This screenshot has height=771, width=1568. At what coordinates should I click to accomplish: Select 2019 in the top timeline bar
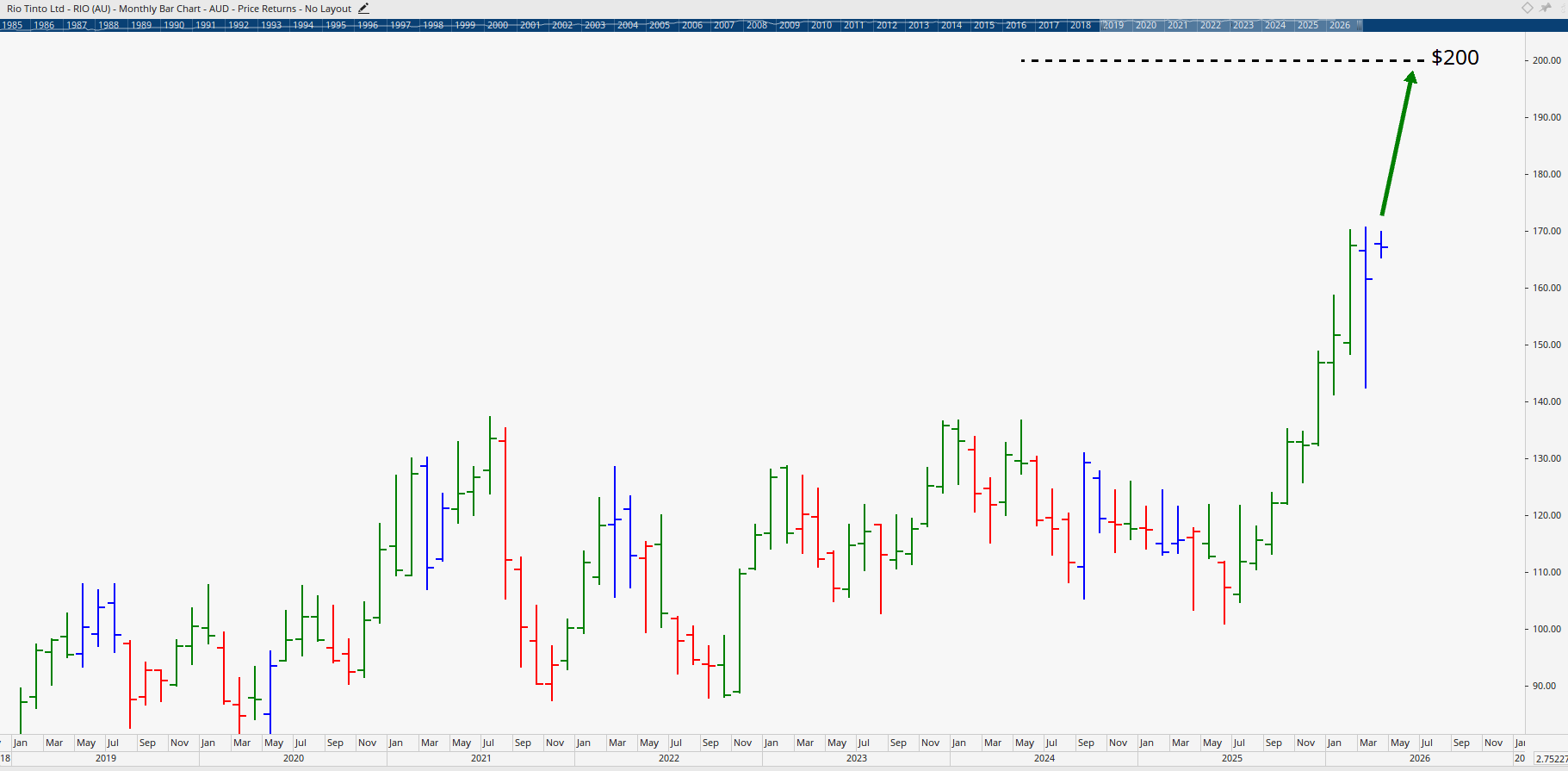pyautogui.click(x=1113, y=25)
